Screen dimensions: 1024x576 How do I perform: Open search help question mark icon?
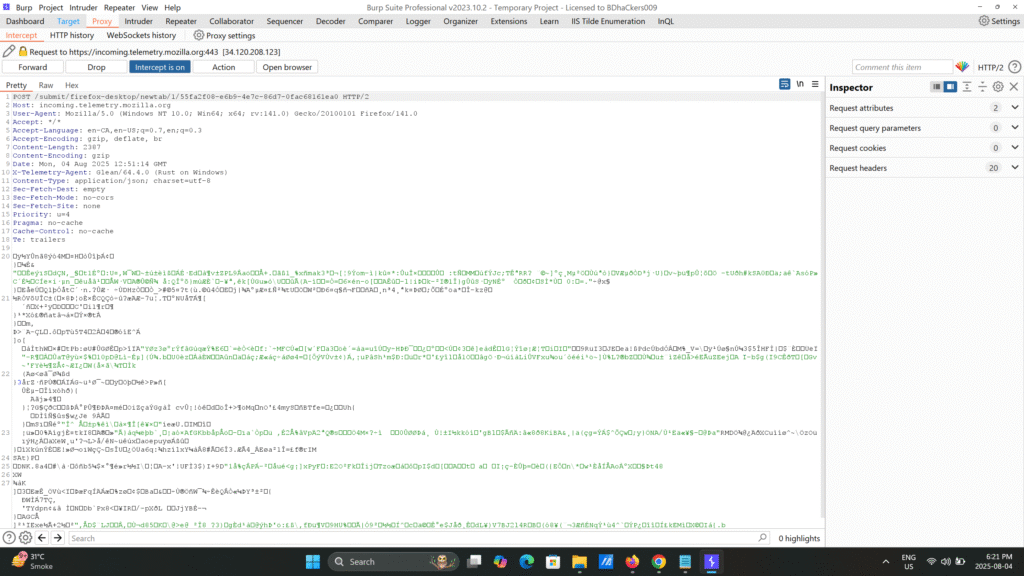pyautogui.click(x=9, y=537)
